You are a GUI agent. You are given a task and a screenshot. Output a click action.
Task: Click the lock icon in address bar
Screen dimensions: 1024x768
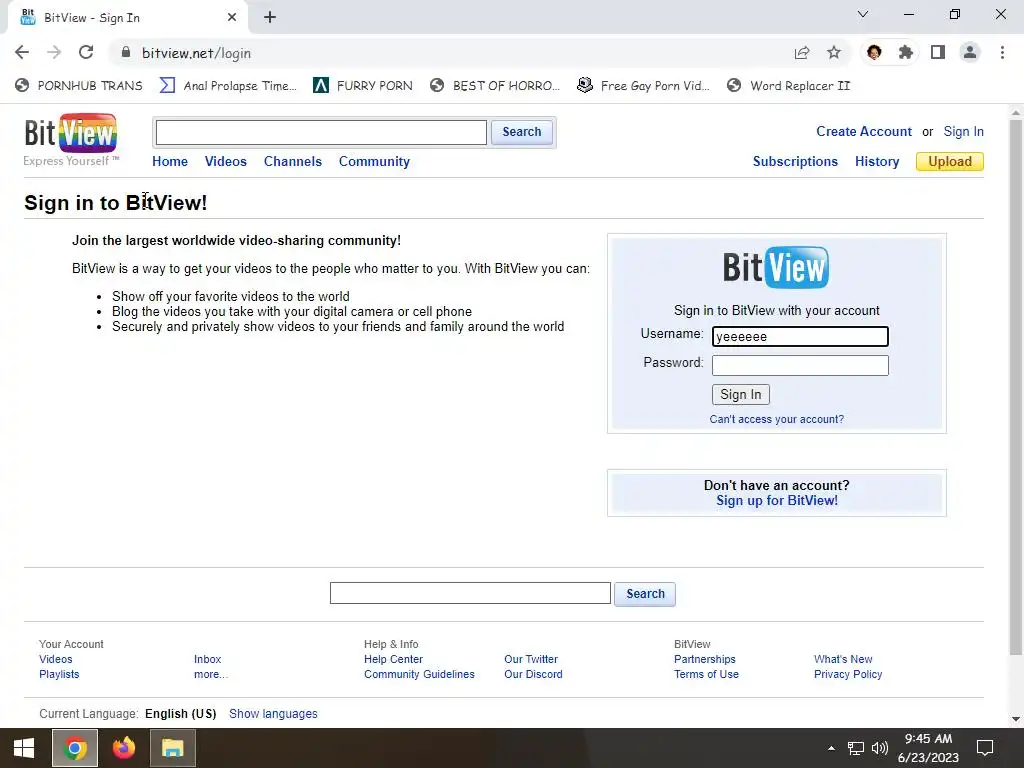click(126, 52)
